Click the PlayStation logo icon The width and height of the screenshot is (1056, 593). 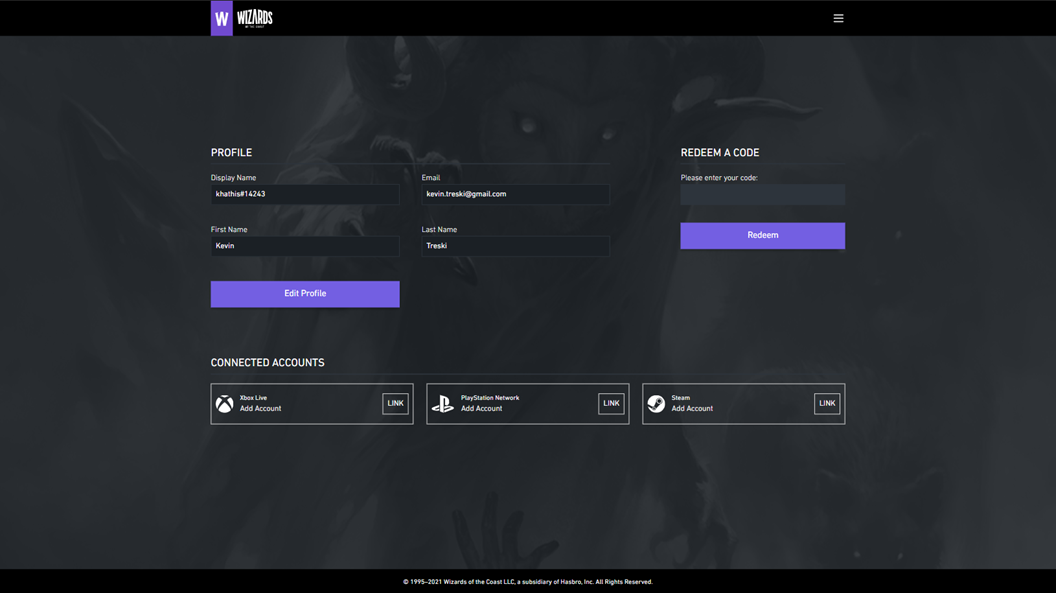tap(442, 404)
